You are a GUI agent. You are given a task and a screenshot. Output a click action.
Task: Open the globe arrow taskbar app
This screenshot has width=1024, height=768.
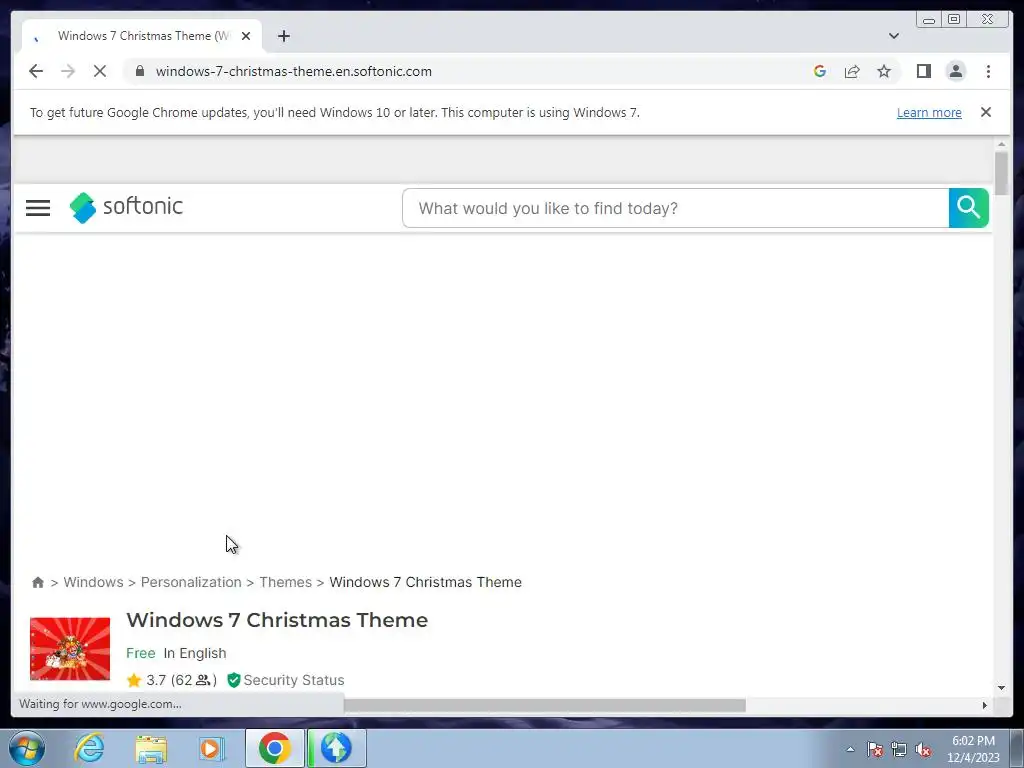coord(336,748)
